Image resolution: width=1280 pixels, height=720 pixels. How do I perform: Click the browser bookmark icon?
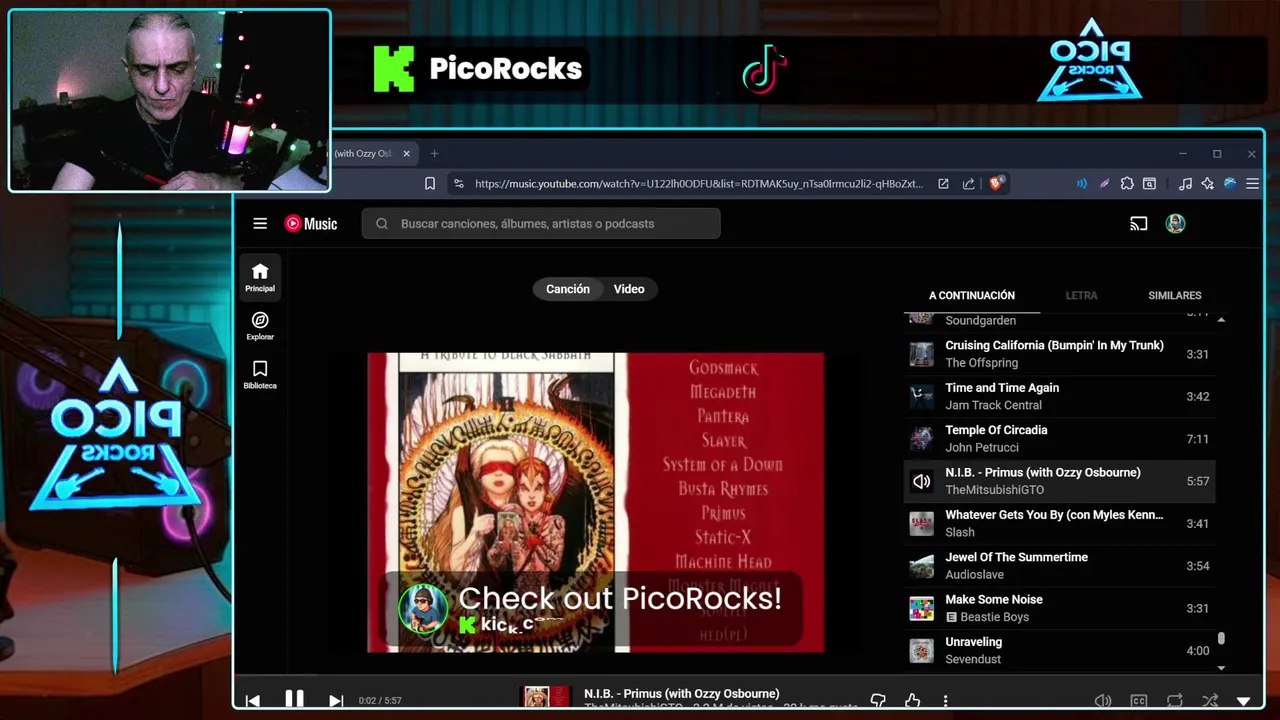(x=430, y=184)
